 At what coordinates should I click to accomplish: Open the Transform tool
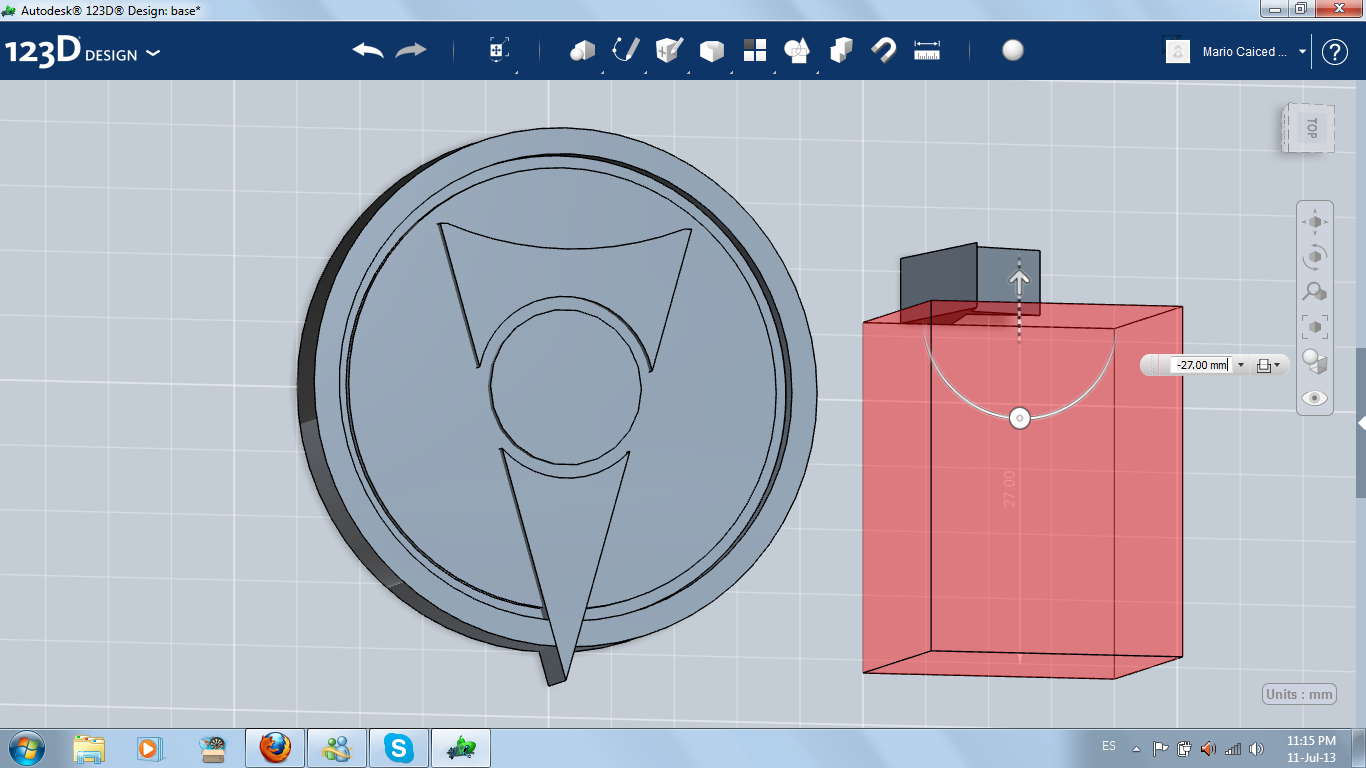[499, 50]
